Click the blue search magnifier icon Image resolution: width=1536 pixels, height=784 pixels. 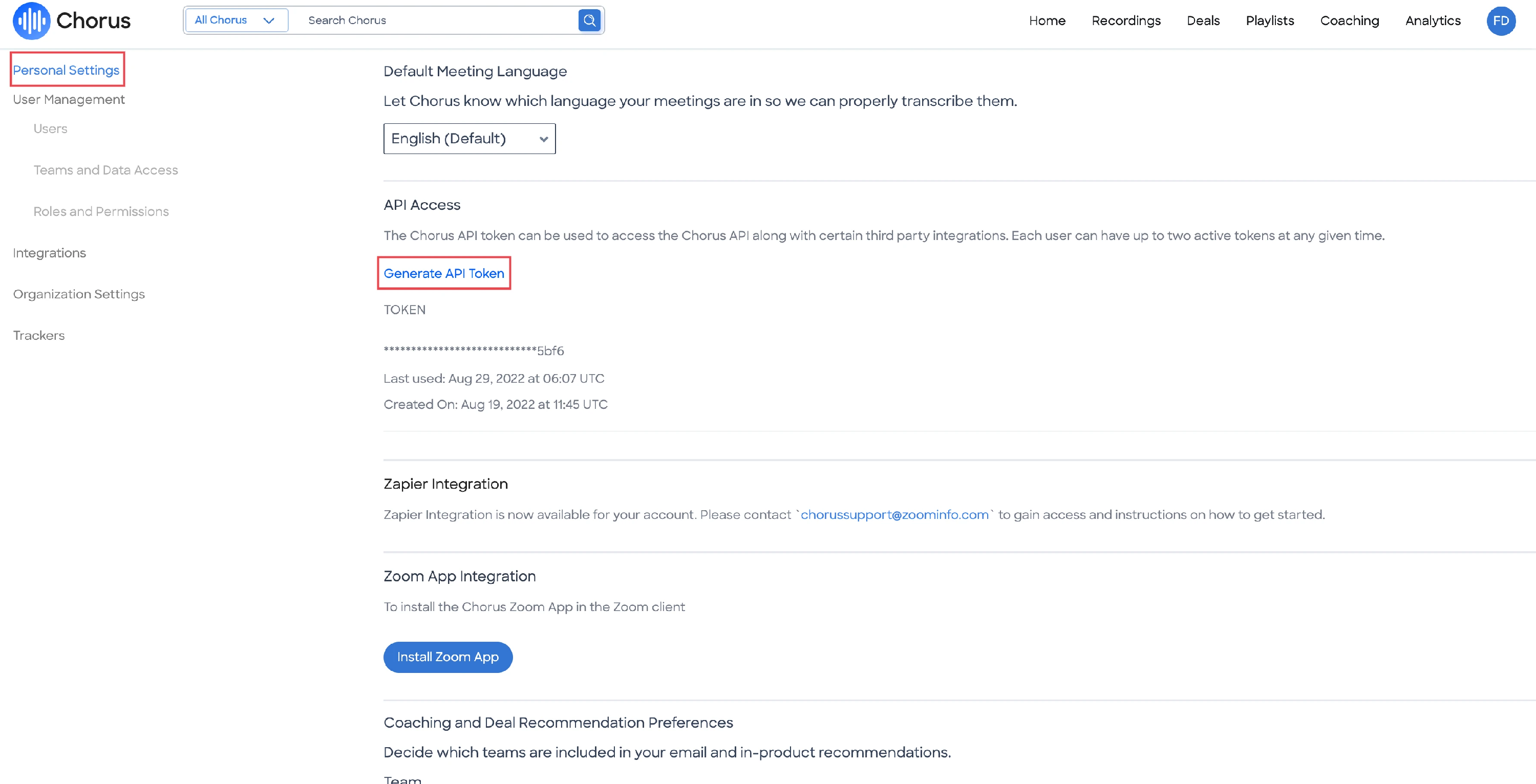click(x=589, y=20)
